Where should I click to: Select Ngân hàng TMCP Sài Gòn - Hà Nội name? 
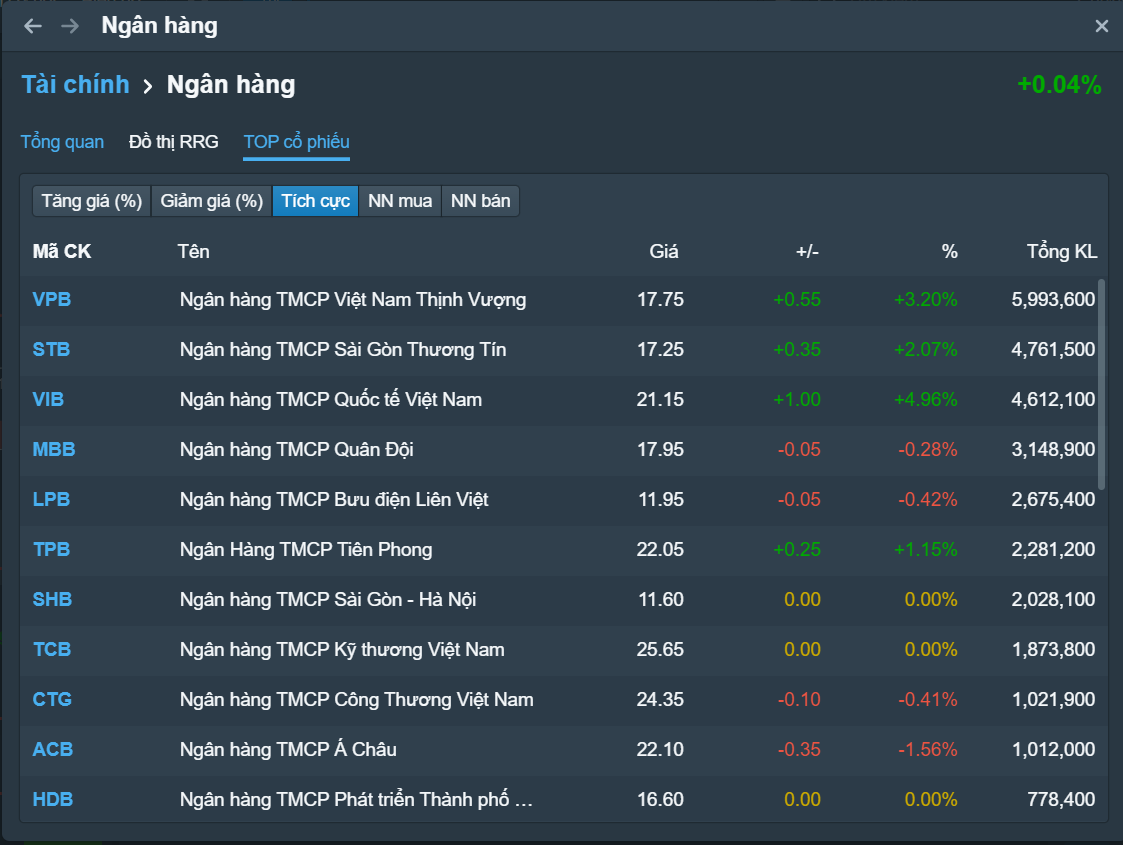point(328,599)
